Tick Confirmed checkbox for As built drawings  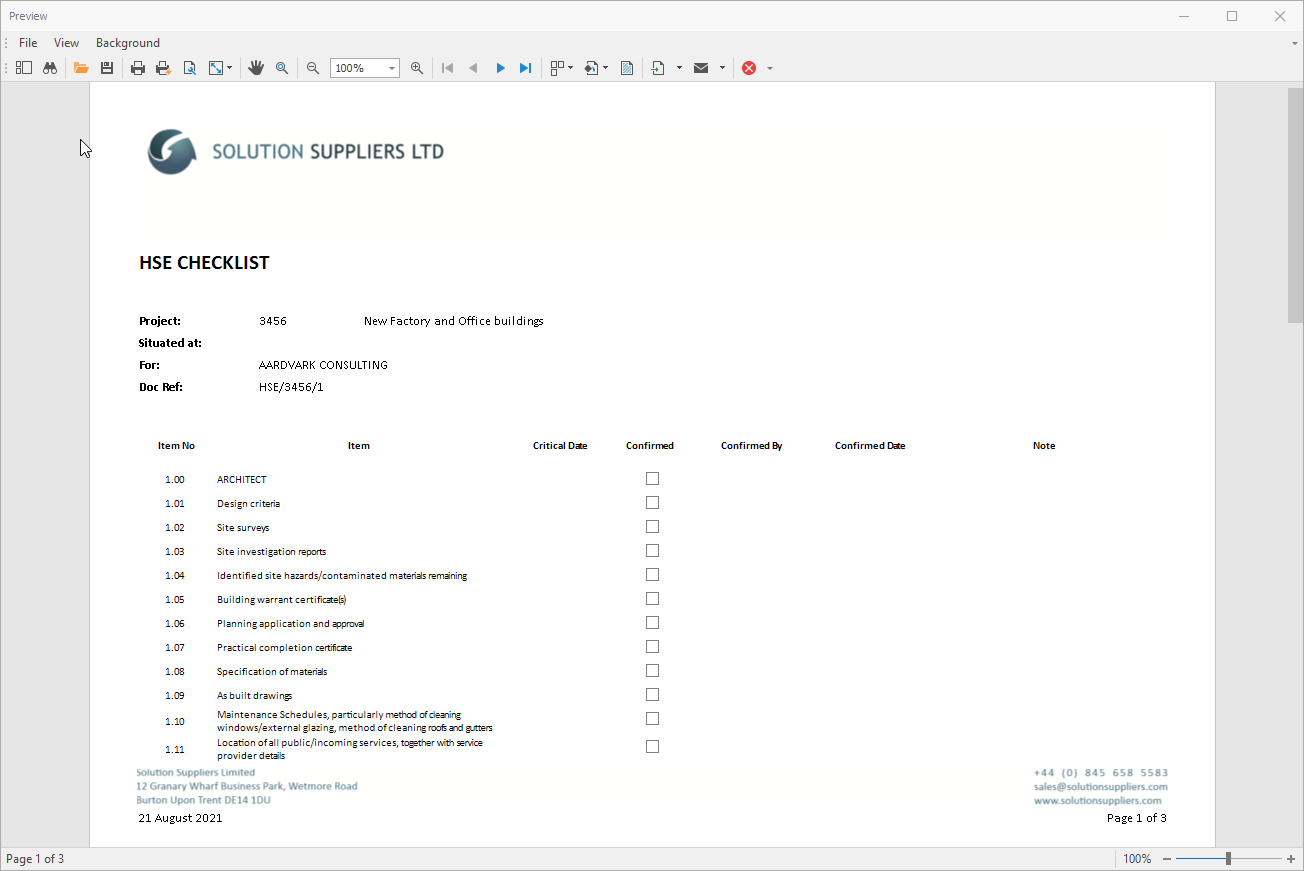tap(652, 695)
